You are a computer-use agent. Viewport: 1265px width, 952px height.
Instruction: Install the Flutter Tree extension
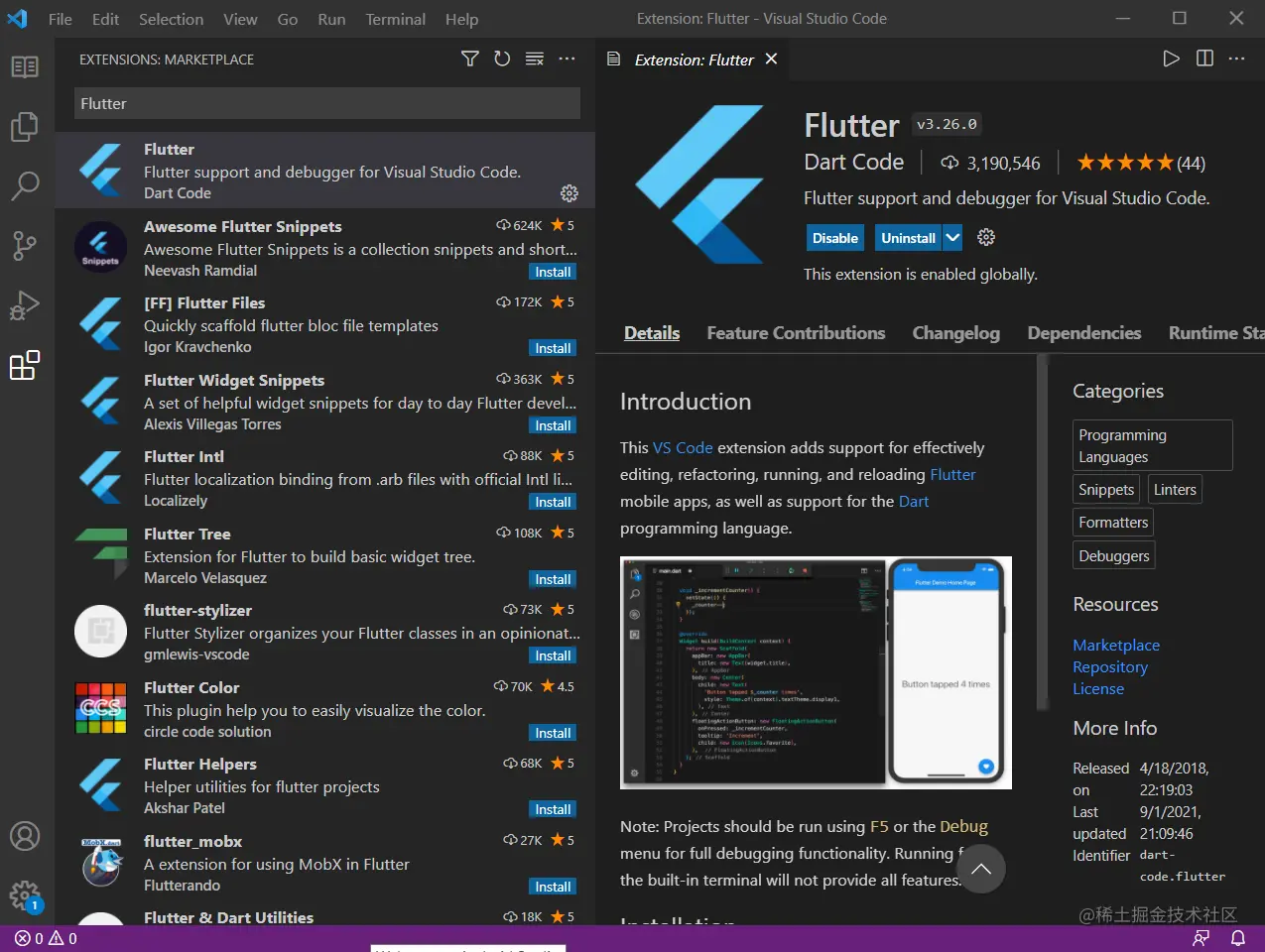point(553,579)
